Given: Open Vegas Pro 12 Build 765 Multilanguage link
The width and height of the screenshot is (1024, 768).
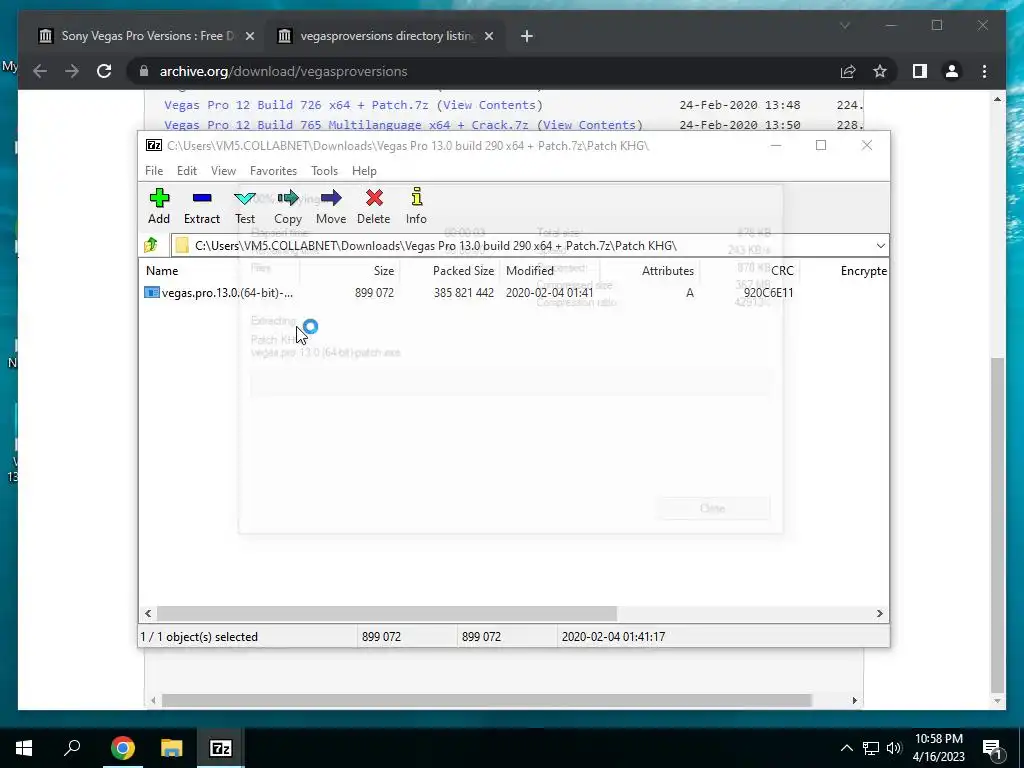Looking at the screenshot, I should tap(346, 125).
